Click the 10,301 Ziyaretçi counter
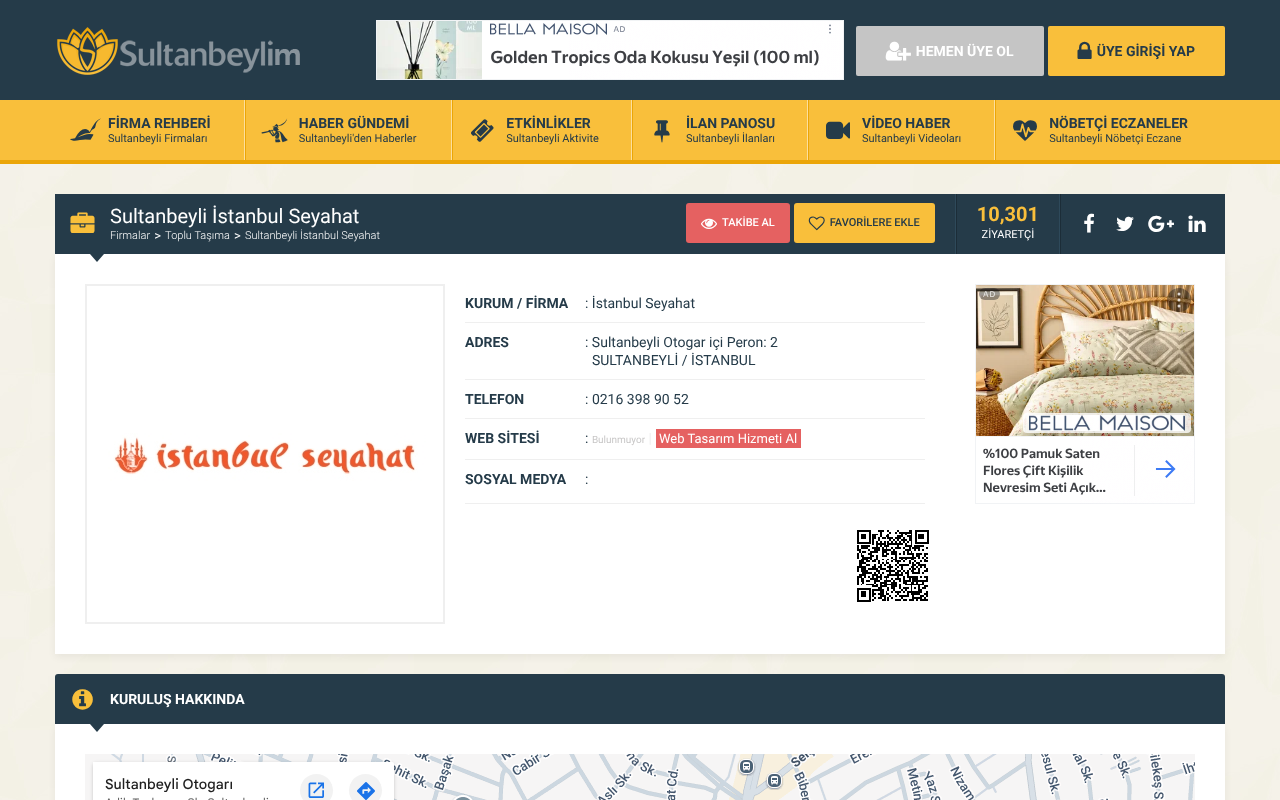Image resolution: width=1280 pixels, height=800 pixels. [1007, 223]
